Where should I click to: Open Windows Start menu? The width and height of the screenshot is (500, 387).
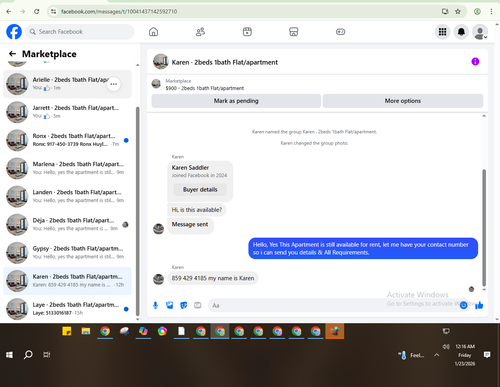[9, 355]
